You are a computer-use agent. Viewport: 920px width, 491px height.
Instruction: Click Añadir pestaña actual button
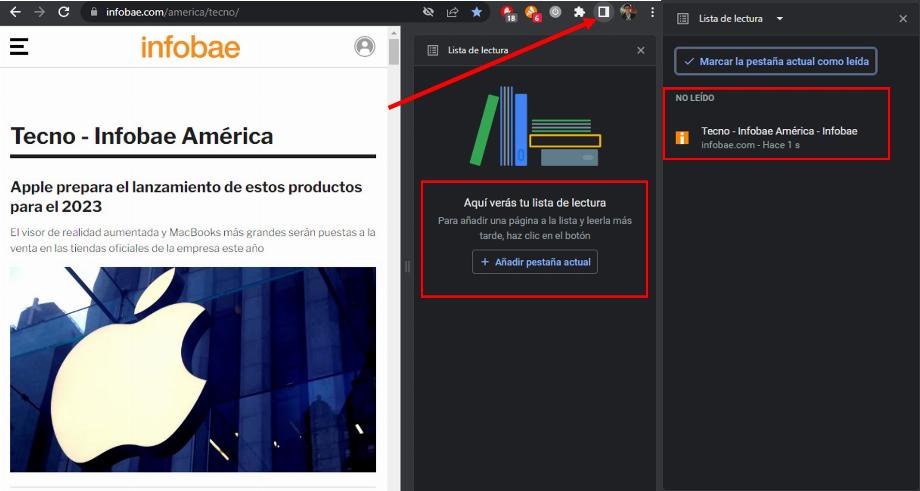tap(535, 262)
